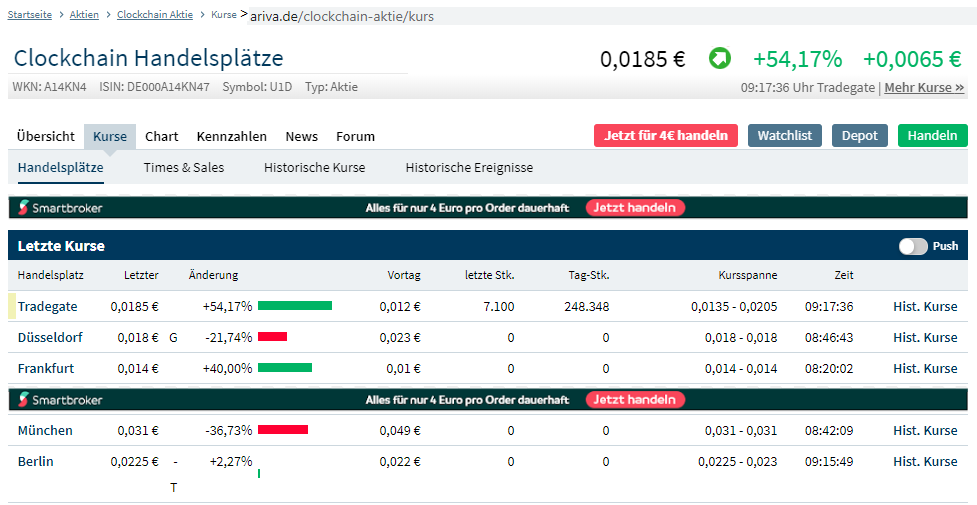This screenshot has width=977, height=505.
Task: Go to the News tab
Action: coord(302,137)
